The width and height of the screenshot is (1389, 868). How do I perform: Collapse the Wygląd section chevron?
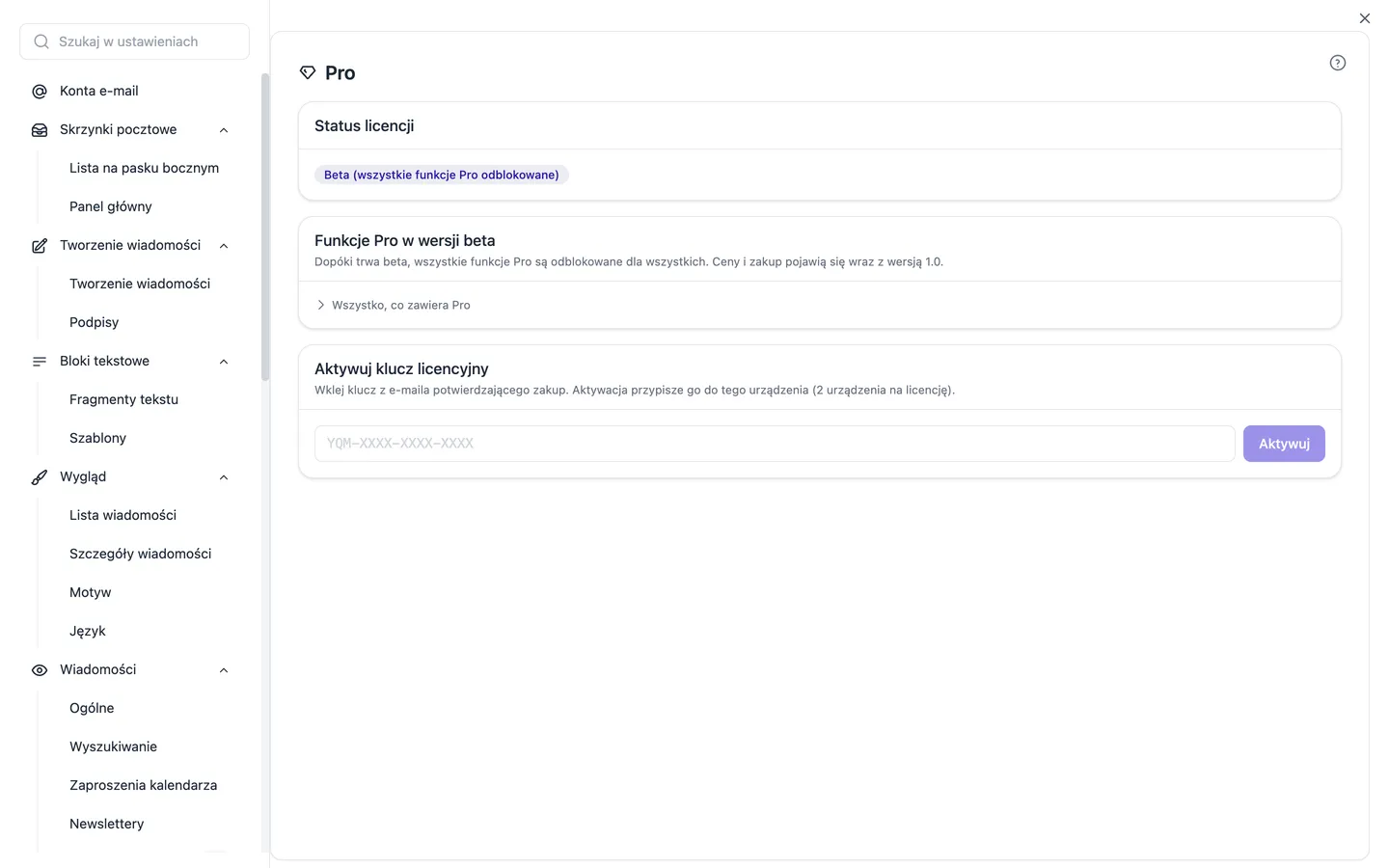click(224, 477)
